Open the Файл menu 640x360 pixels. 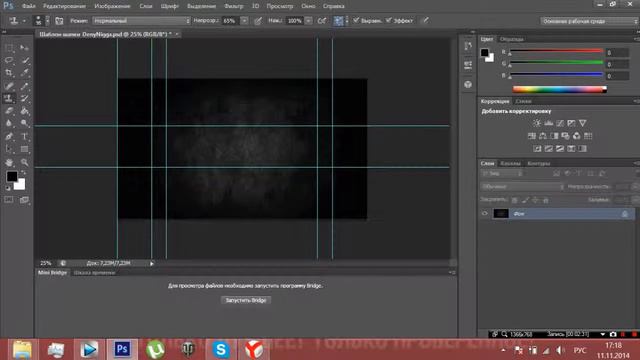point(28,6)
